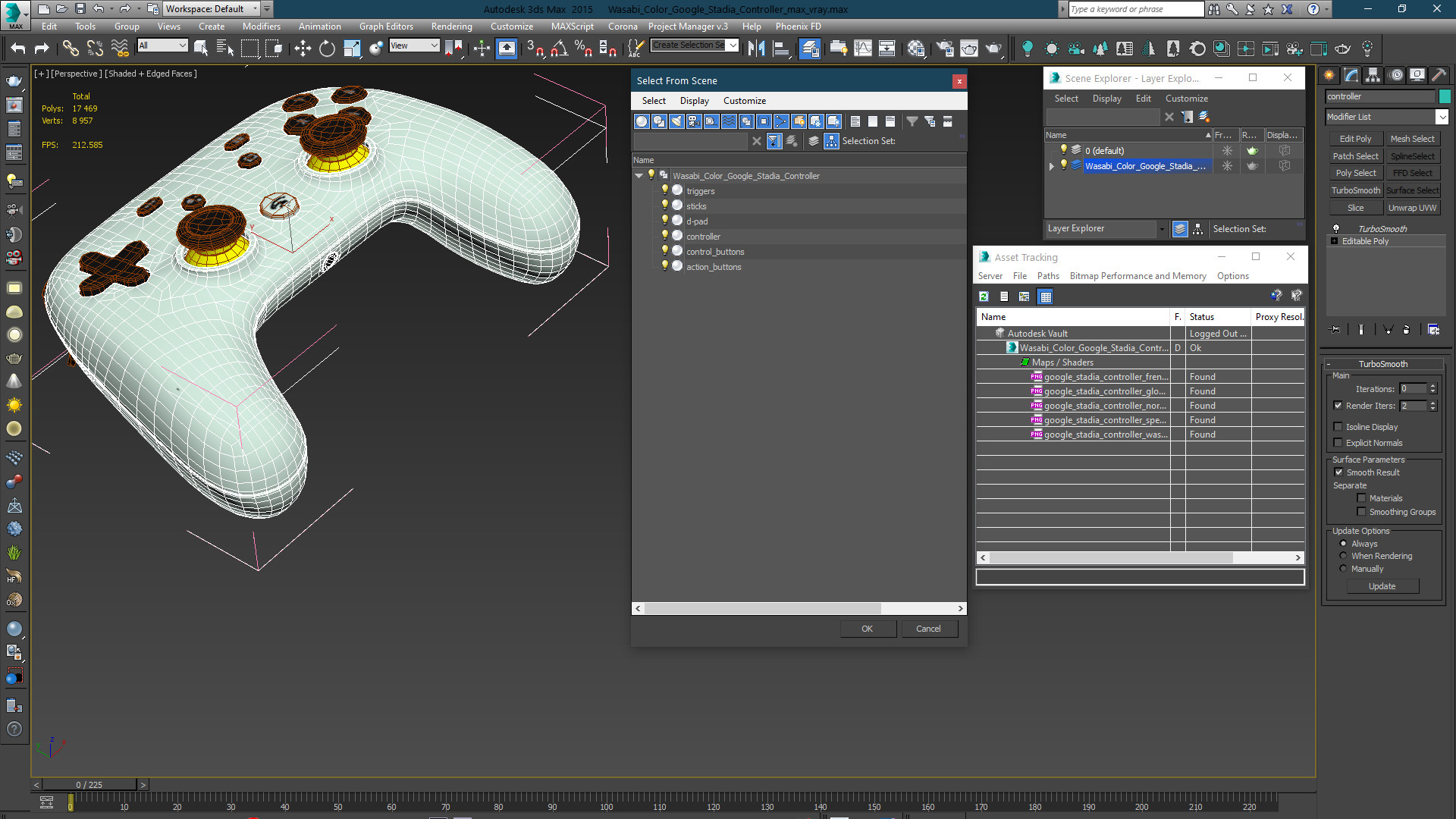Switch Asset Tracking to table view
1456x819 pixels.
pyautogui.click(x=1046, y=297)
